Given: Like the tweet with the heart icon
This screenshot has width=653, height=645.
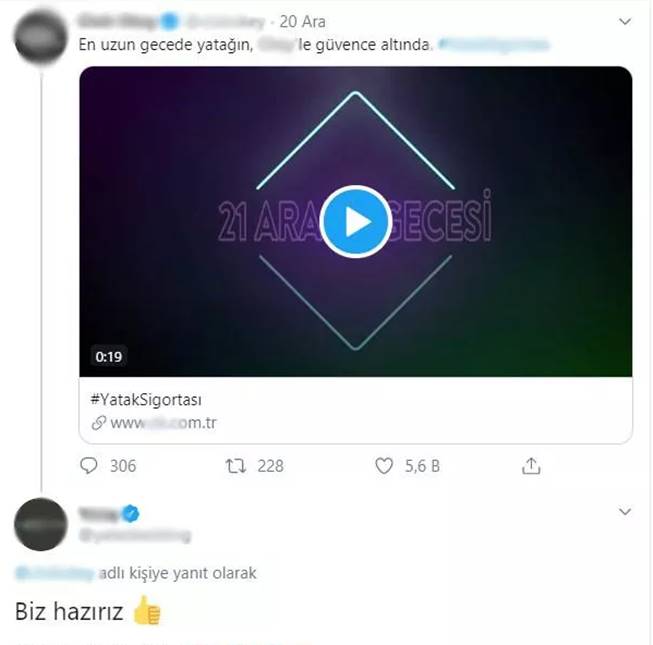Looking at the screenshot, I should 384,466.
